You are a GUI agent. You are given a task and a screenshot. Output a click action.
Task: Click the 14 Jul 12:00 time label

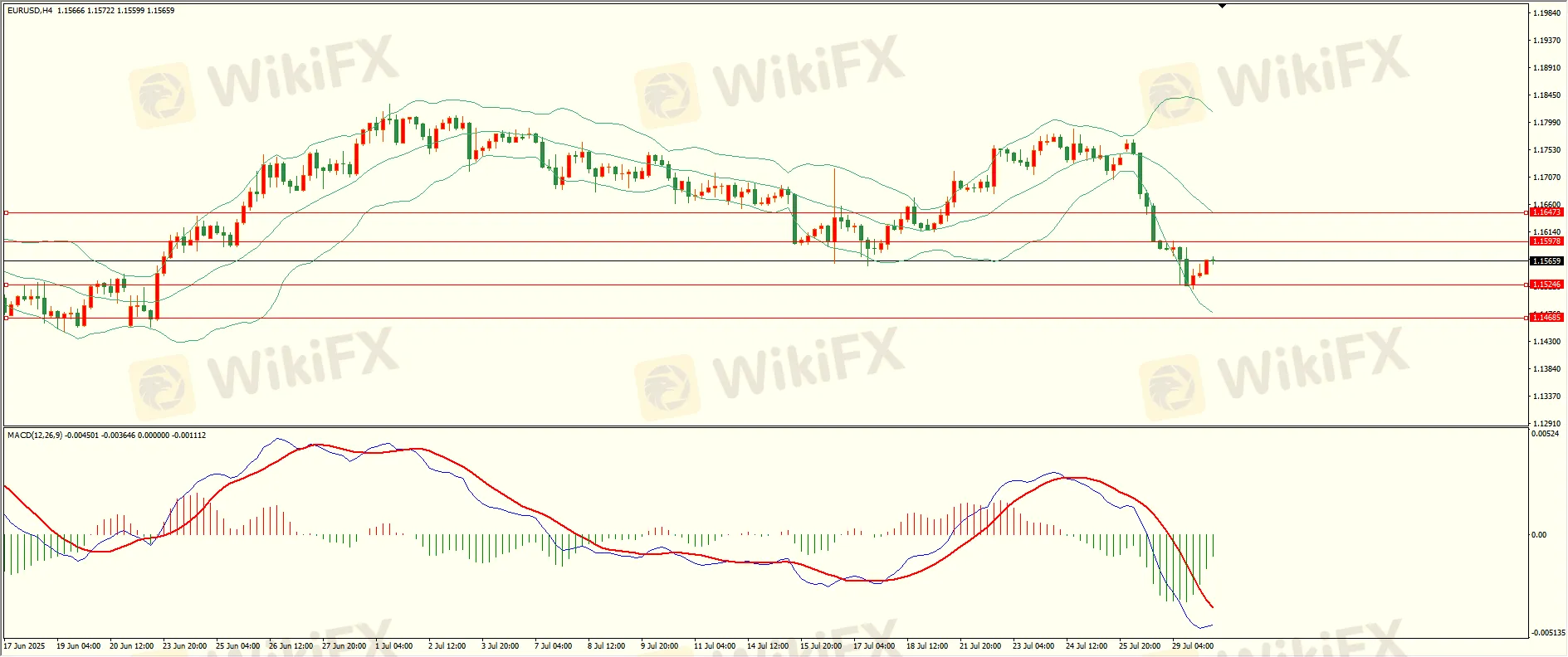coord(768,646)
